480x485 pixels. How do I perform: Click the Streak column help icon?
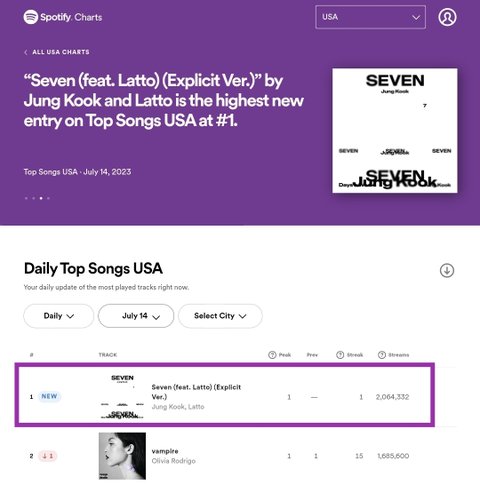340,355
